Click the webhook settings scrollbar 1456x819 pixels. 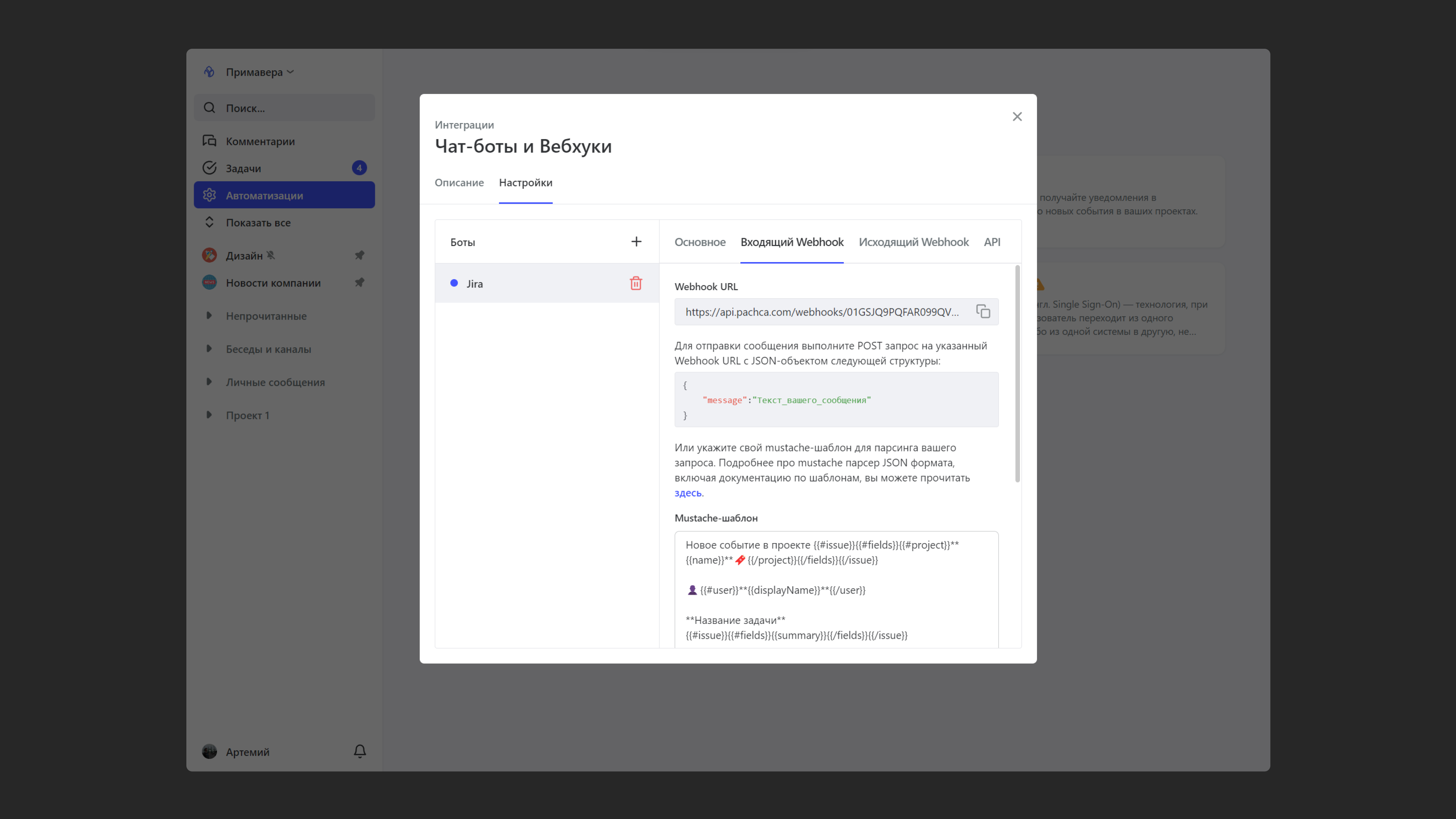pyautogui.click(x=1017, y=373)
